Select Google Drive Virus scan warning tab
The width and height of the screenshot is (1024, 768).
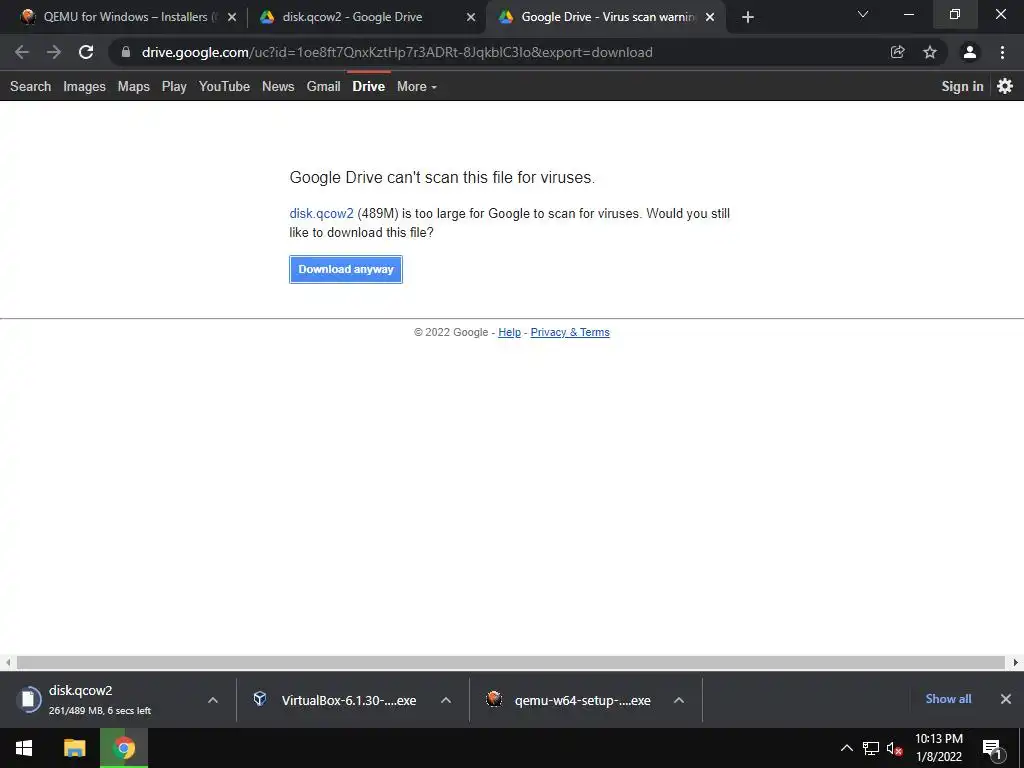coord(609,17)
